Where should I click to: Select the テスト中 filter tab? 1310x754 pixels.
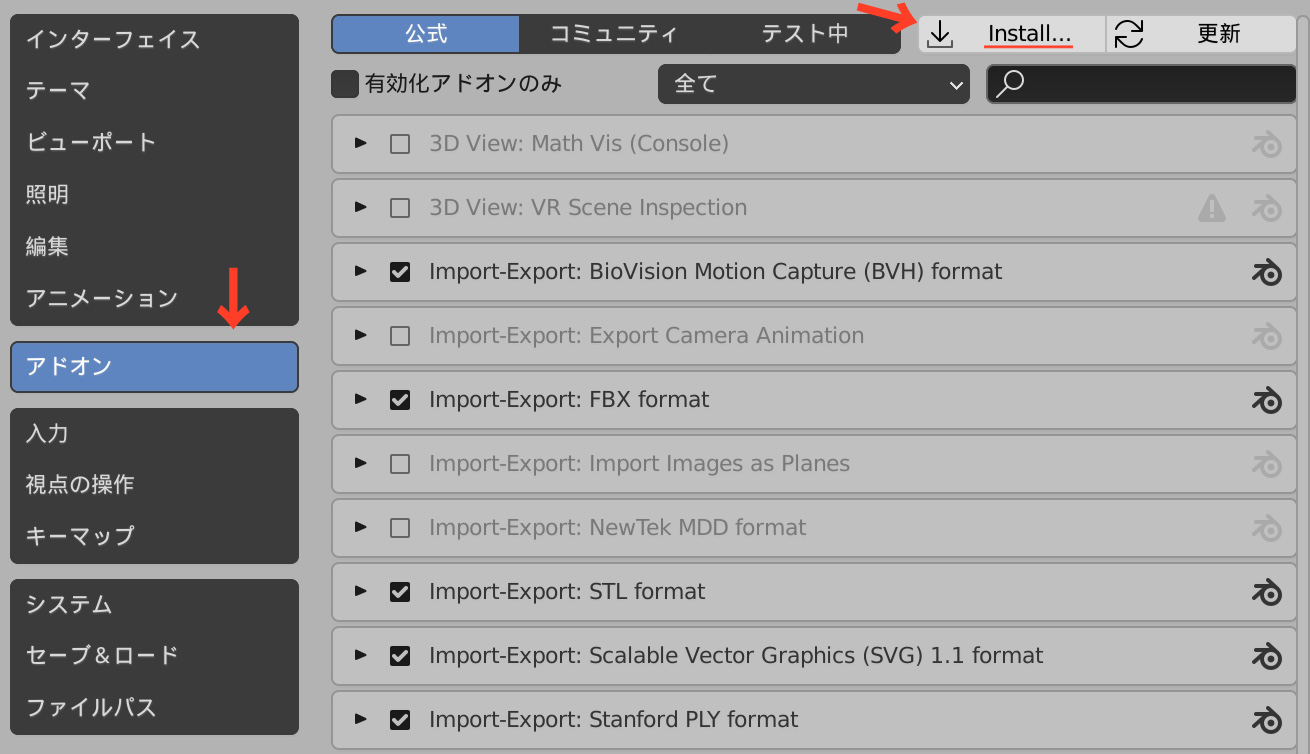pos(804,34)
